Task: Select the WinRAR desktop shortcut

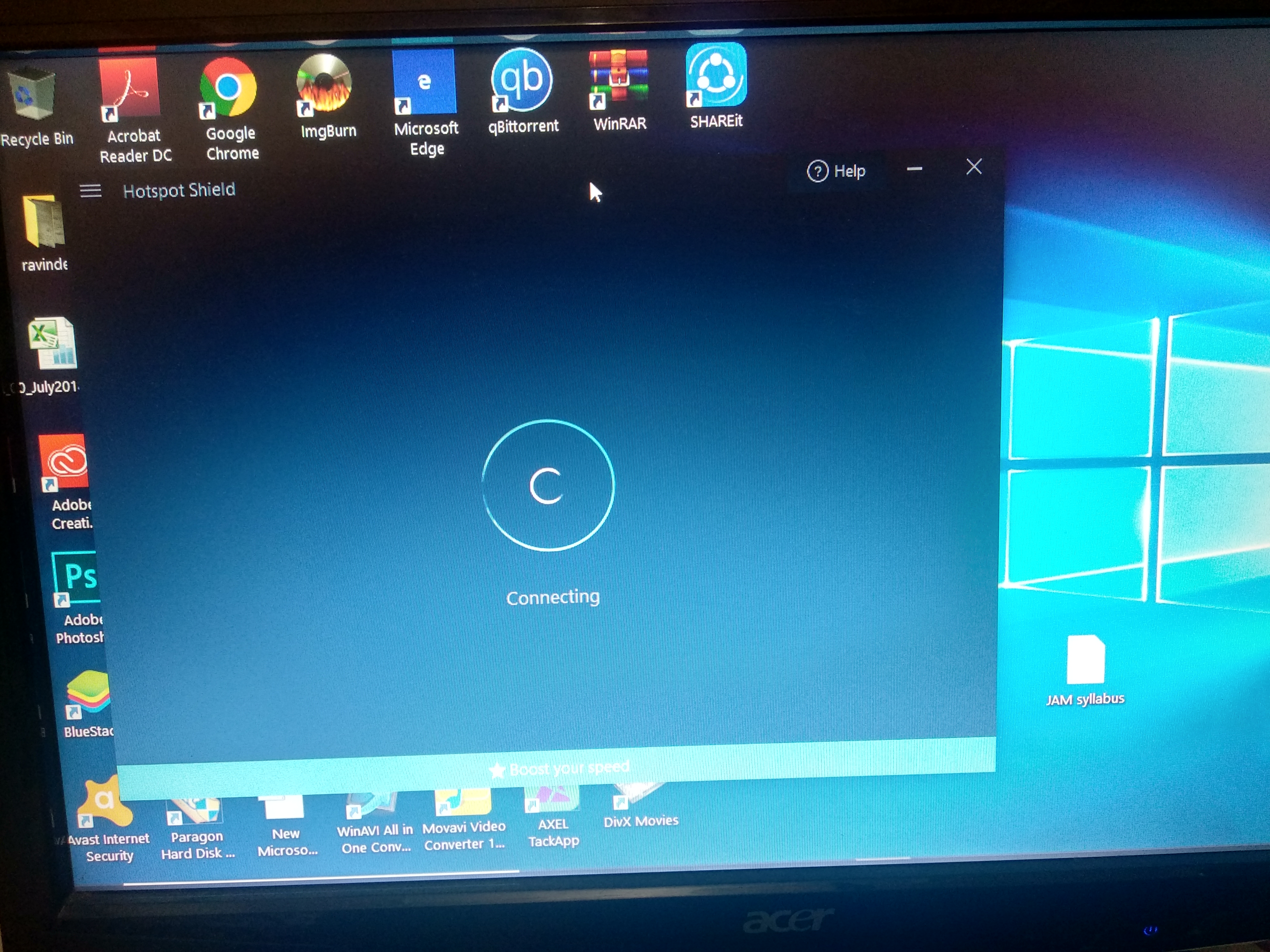Action: [619, 91]
